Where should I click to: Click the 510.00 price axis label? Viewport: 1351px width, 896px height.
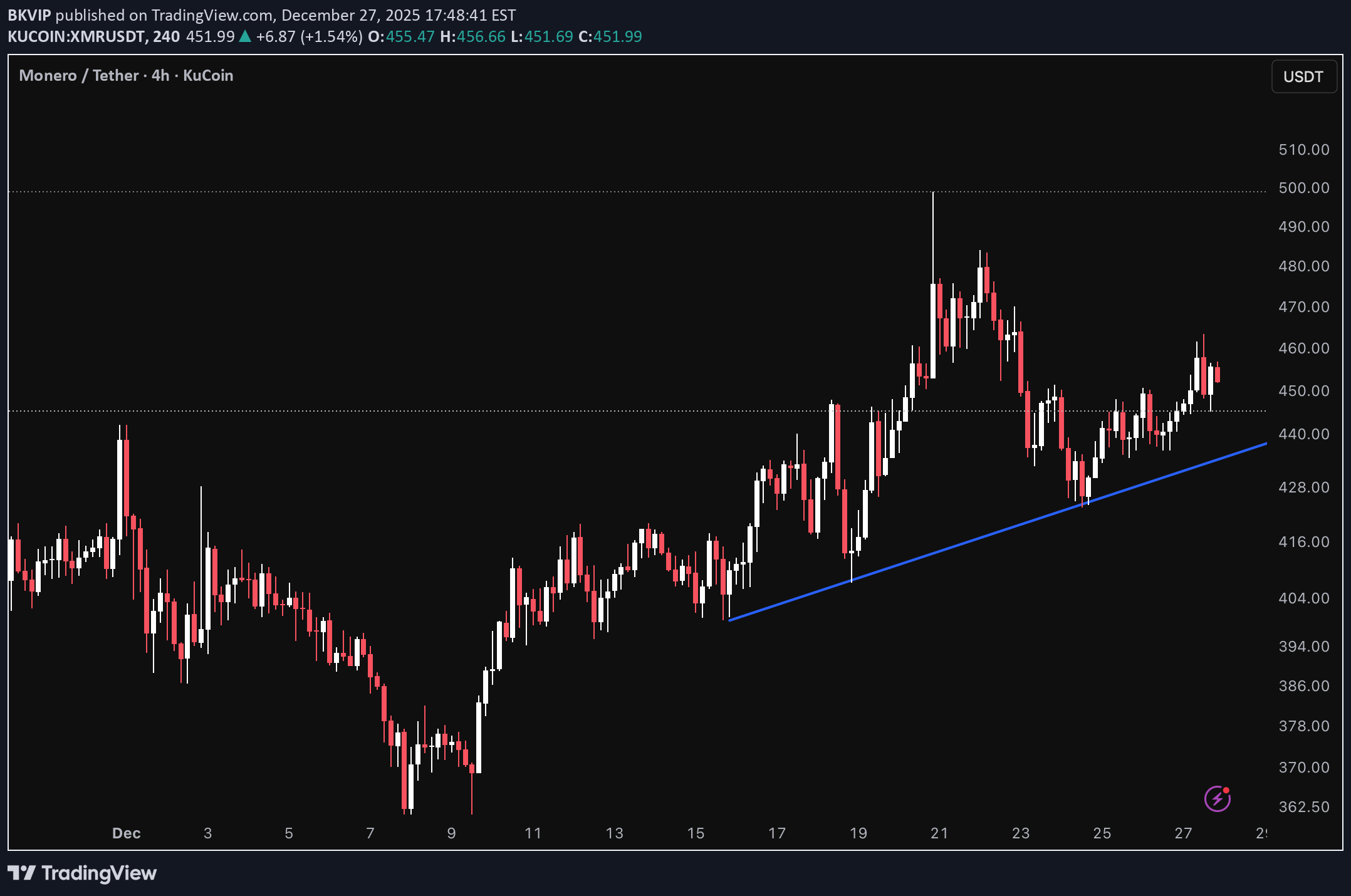tap(1303, 150)
